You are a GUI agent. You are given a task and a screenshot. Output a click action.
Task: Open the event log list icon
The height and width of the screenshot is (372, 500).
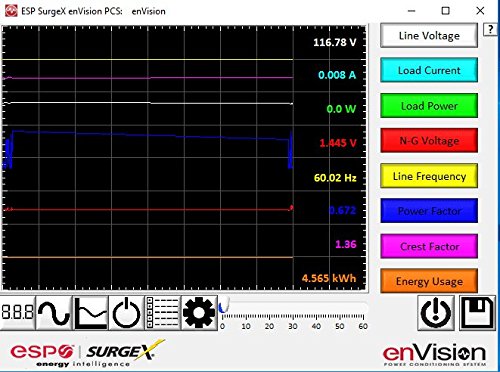click(x=163, y=313)
